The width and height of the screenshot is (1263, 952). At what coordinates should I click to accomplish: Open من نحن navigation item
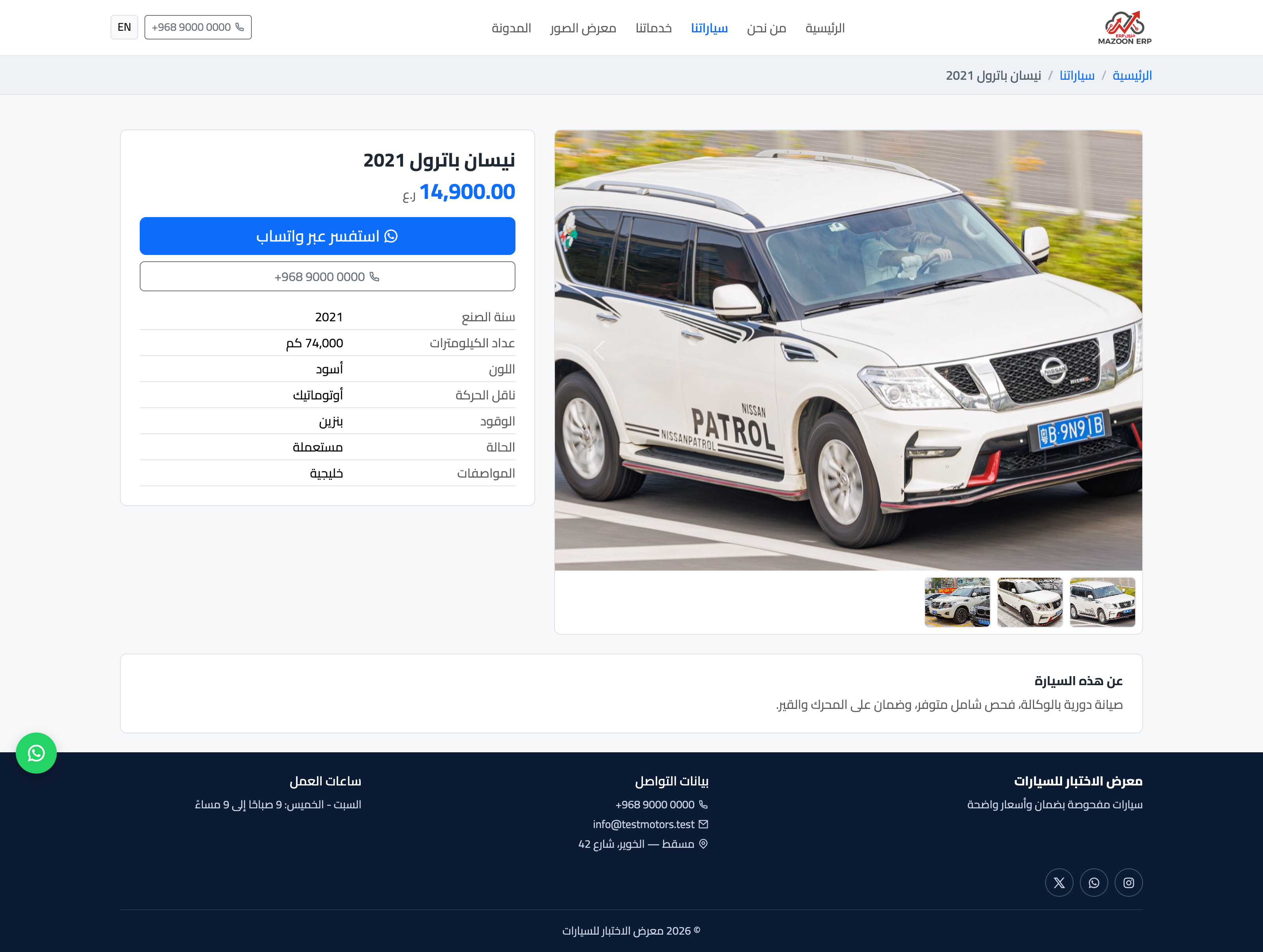766,28
